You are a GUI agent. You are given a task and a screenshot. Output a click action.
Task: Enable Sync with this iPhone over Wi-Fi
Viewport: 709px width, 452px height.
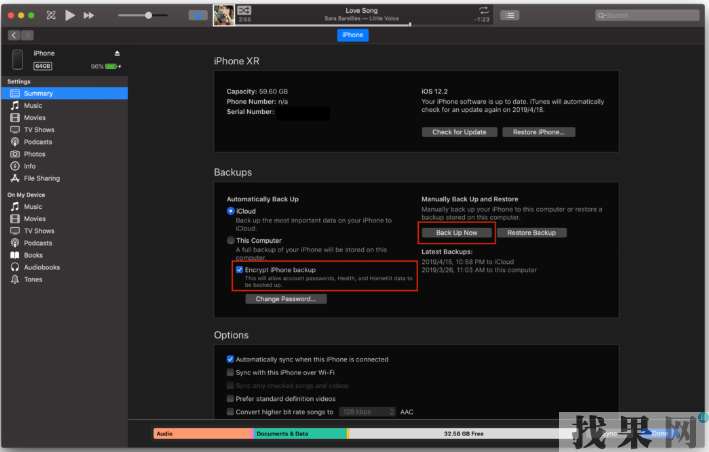coord(231,372)
